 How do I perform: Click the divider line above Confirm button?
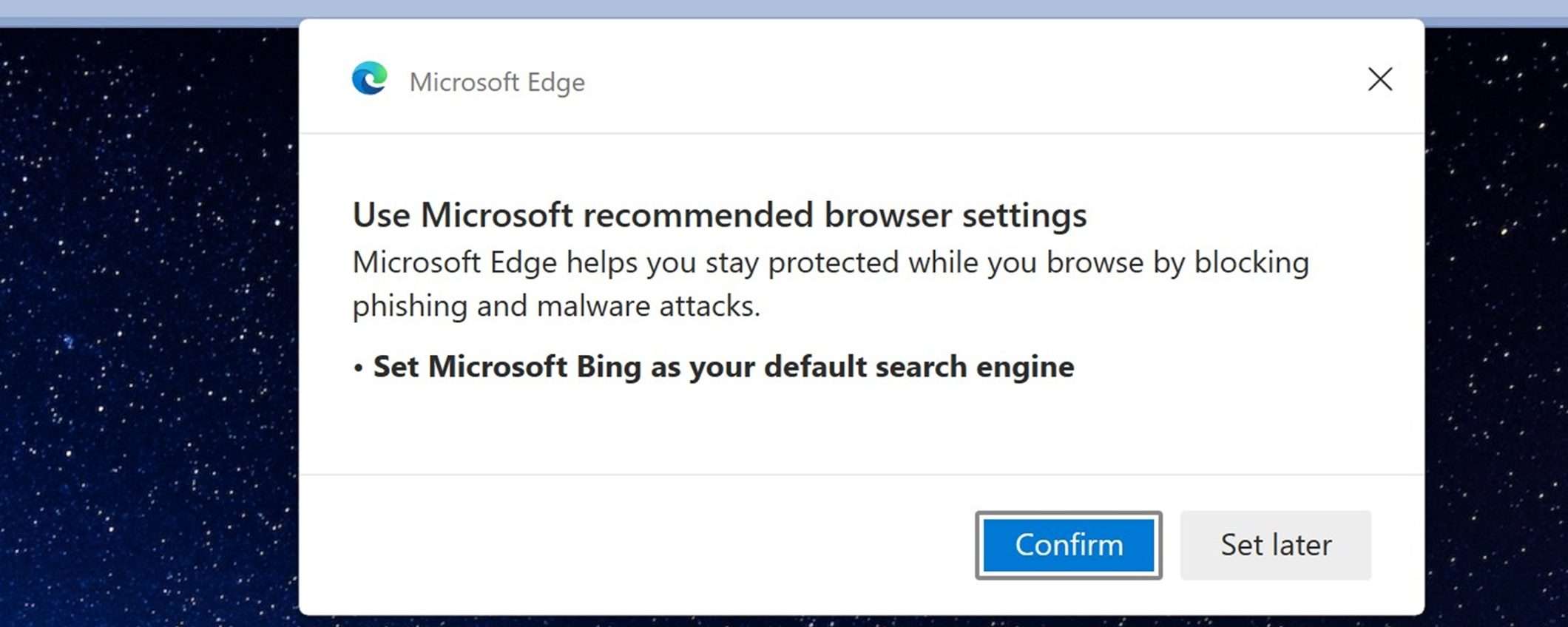point(862,474)
